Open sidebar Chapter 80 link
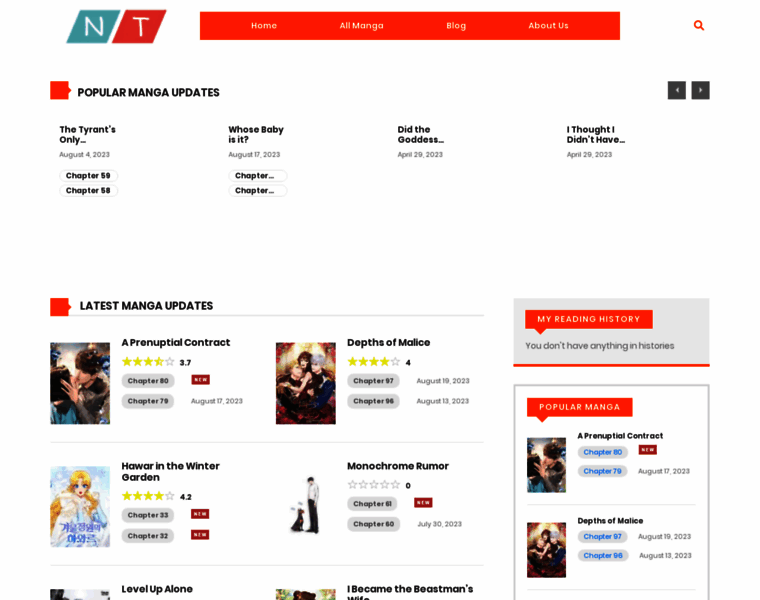This screenshot has width=760, height=600. pyautogui.click(x=602, y=452)
